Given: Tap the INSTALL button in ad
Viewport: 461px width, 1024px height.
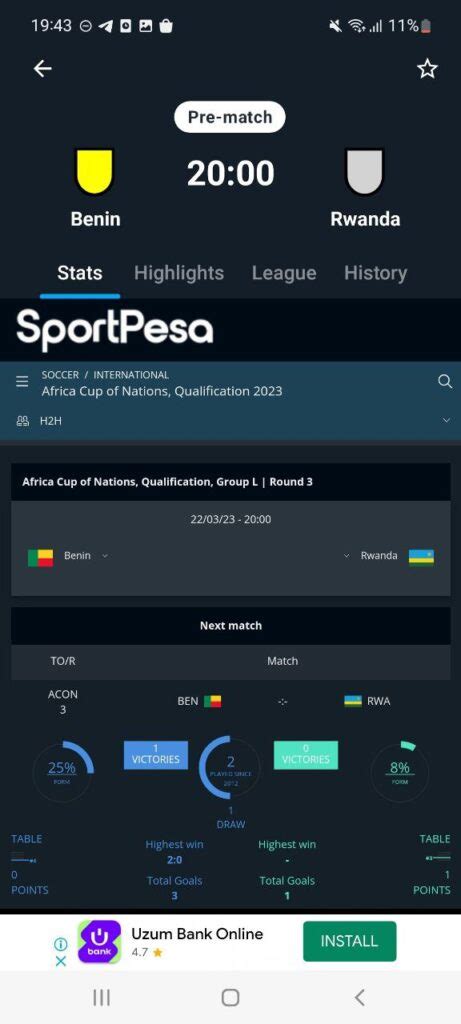Looking at the screenshot, I should tap(349, 941).
